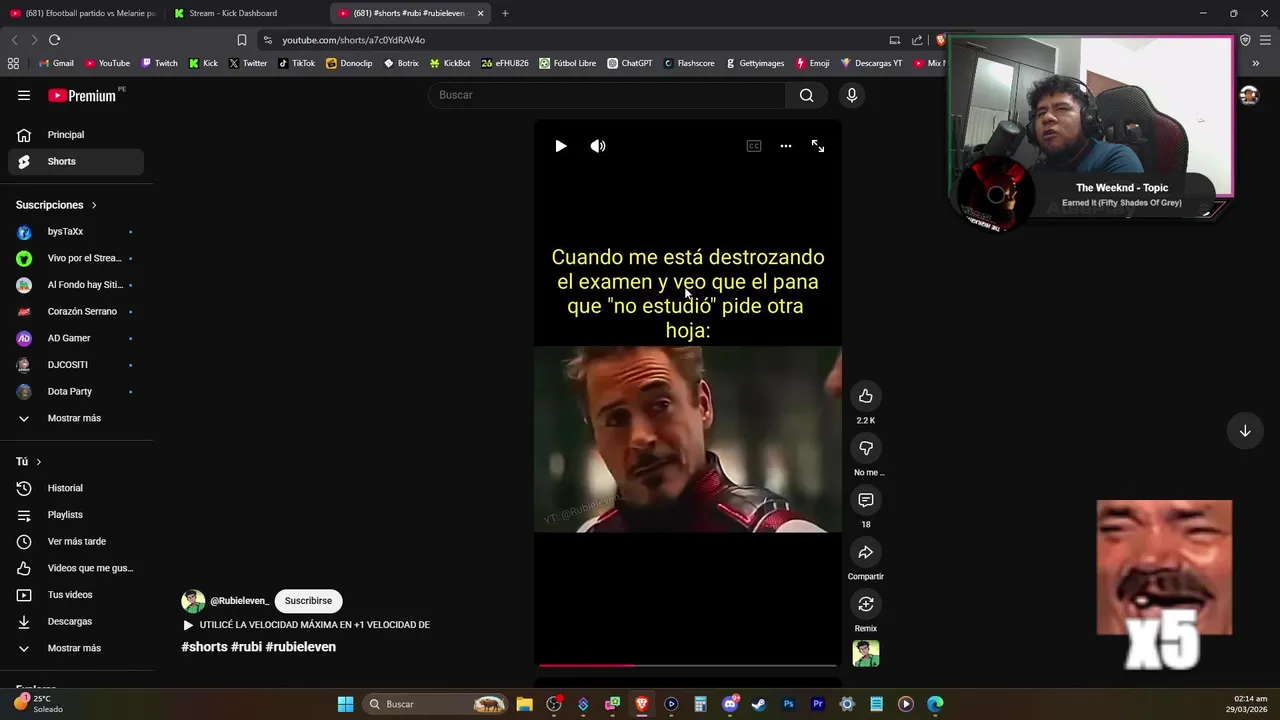Click the #shorts #rubi #rubieleven hashtags
The width and height of the screenshot is (1280, 720).
click(258, 647)
